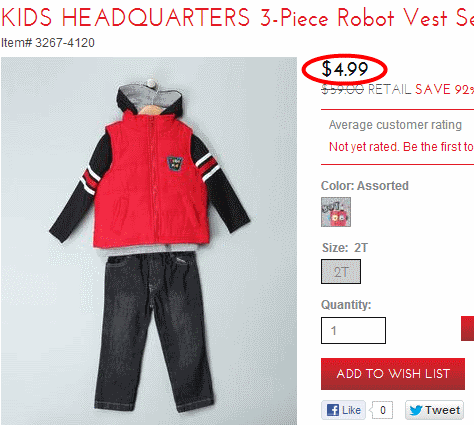
Task: Click the Twitter bird Tweet button
Action: [x=434, y=410]
